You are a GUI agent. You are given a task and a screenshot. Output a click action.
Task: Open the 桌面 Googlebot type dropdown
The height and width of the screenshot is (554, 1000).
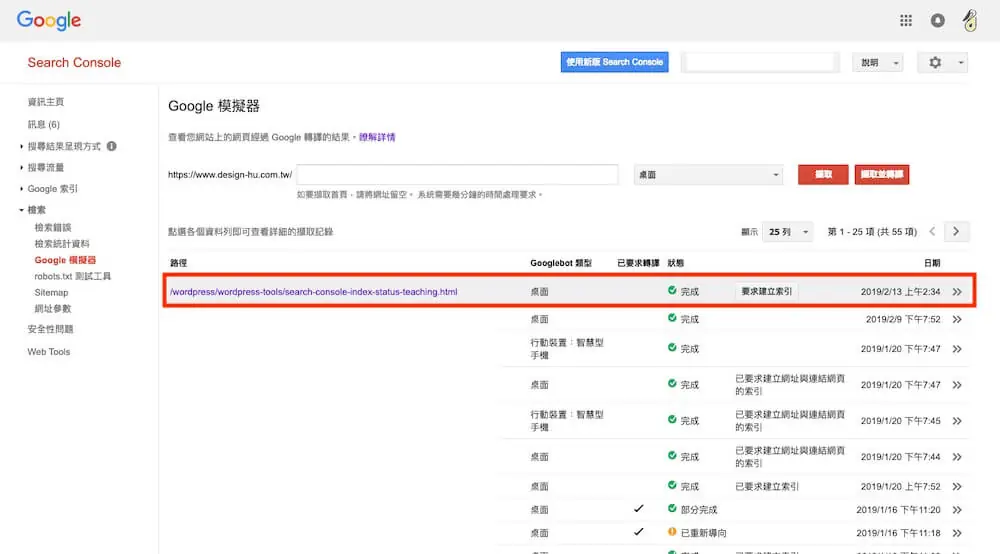pos(708,175)
